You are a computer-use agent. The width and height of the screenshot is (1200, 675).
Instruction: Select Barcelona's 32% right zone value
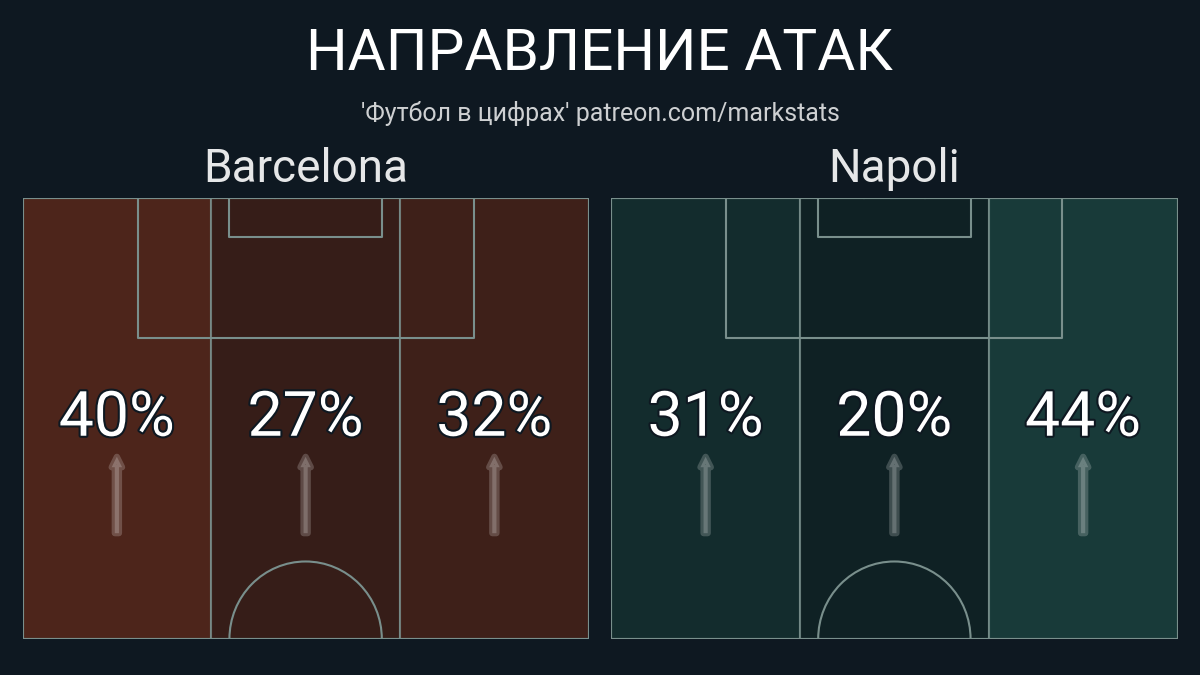pos(494,415)
